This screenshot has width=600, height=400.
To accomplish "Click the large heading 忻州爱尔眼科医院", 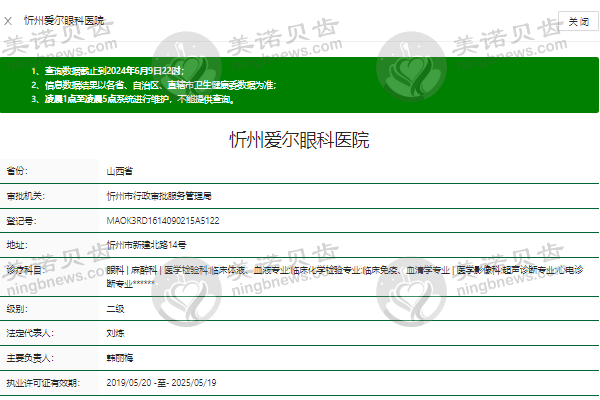I will [299, 140].
